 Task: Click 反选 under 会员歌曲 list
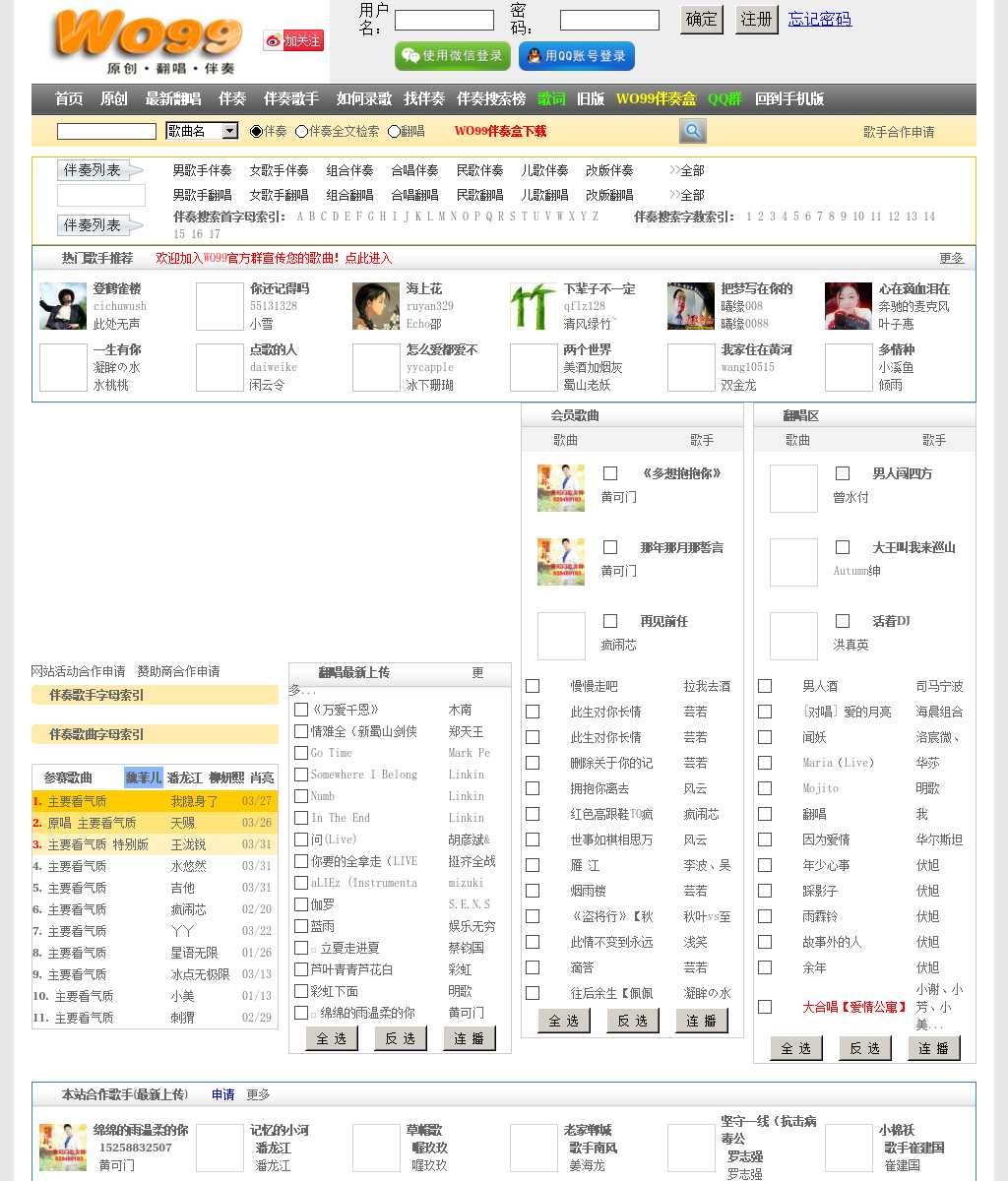[x=633, y=1021]
